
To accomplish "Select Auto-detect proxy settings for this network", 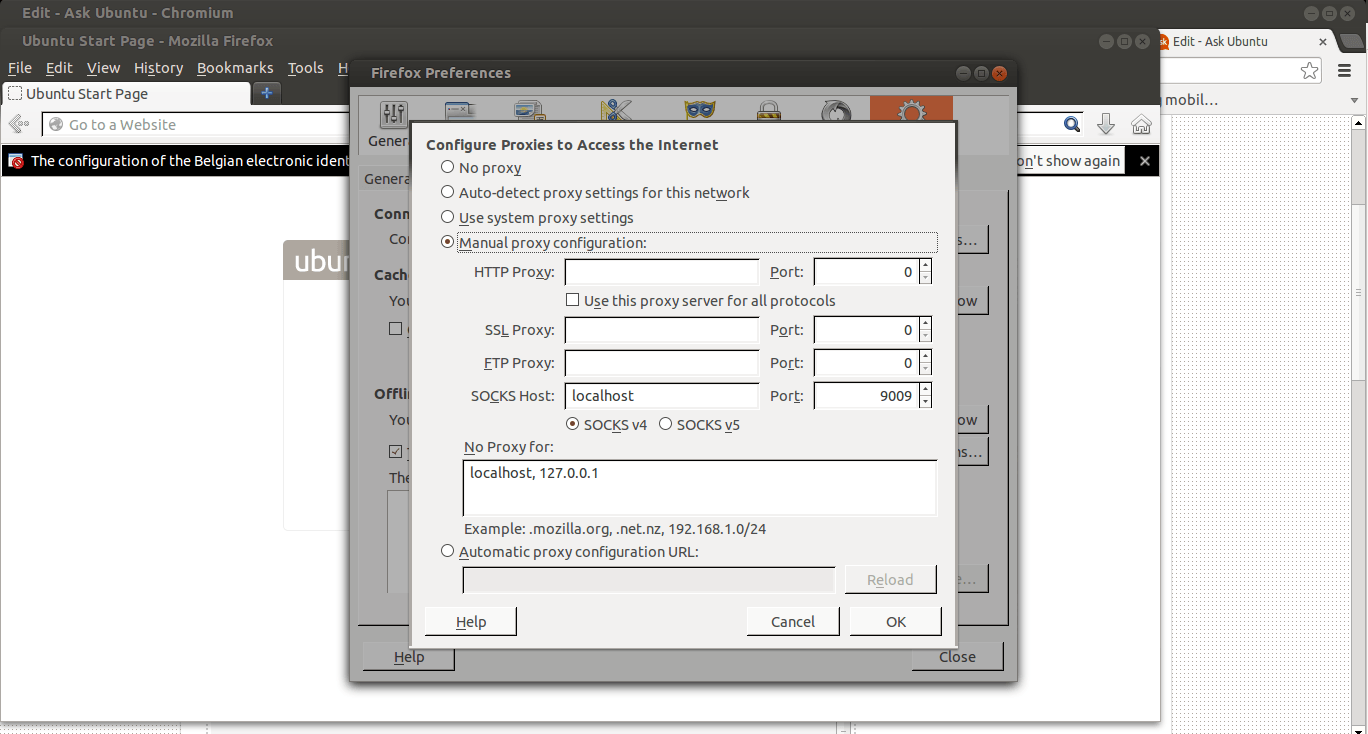I will [x=596, y=193].
